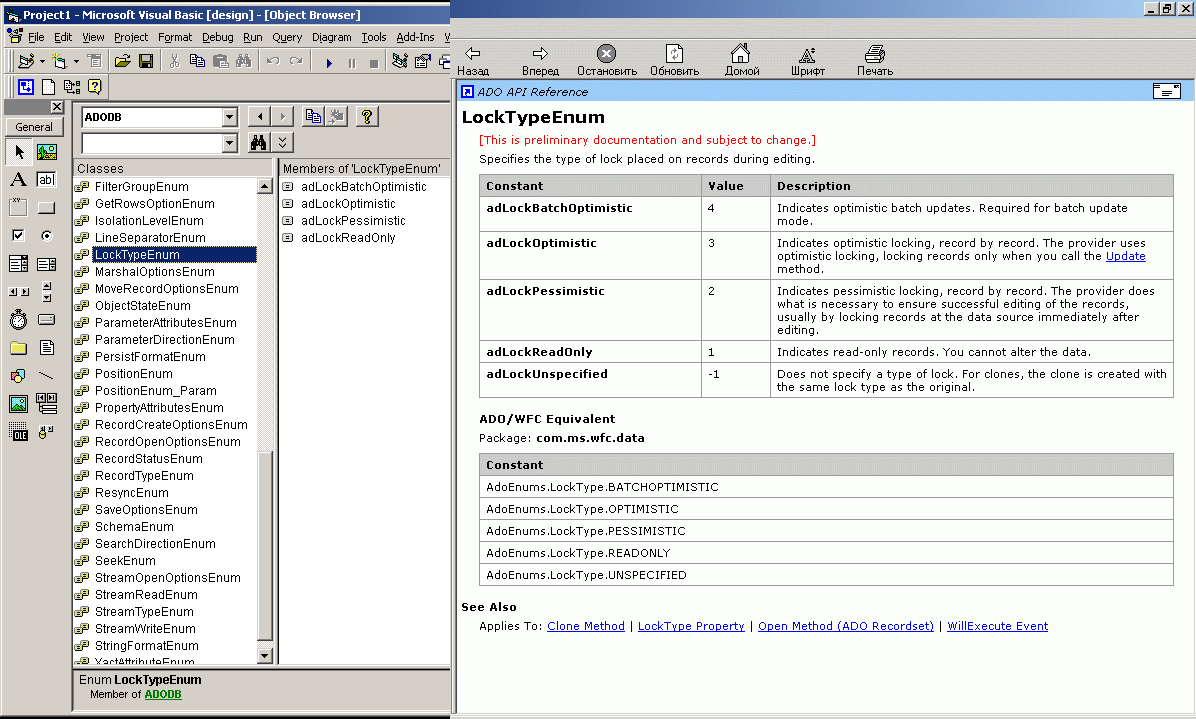Toggle Show/Hide Search Results double-chevron button
Image resolution: width=1196 pixels, height=719 pixels.
[282, 143]
